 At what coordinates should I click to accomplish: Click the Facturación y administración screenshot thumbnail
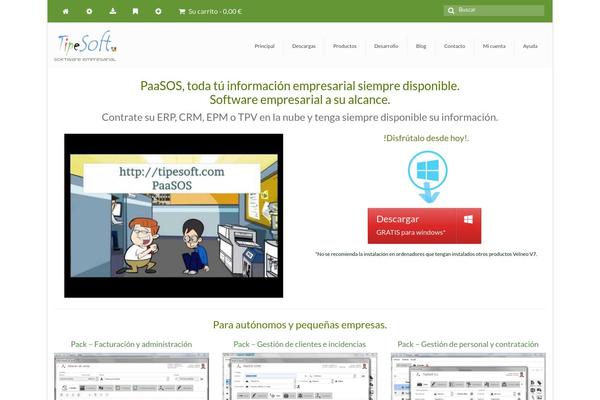click(x=132, y=377)
